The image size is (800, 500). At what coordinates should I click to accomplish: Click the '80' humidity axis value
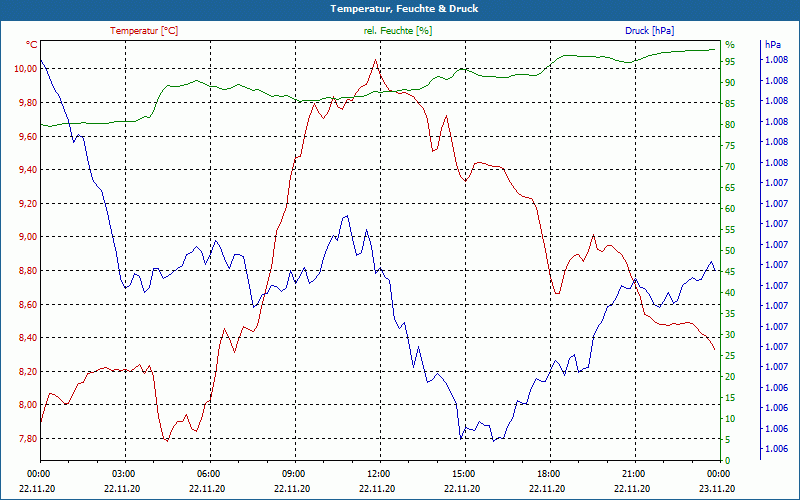click(730, 124)
